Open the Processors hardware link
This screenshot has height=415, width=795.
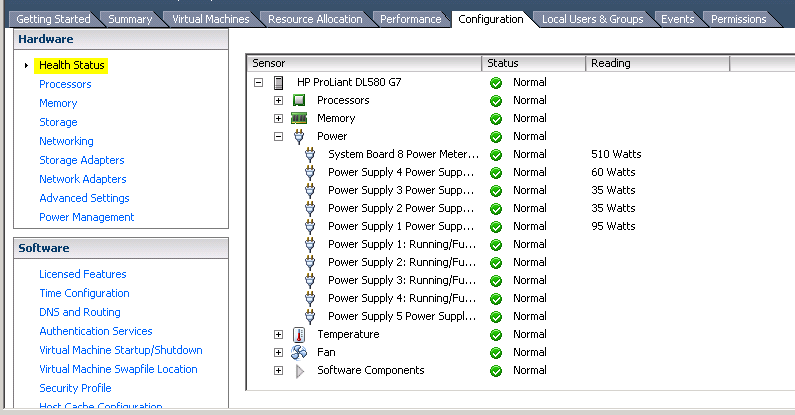pyautogui.click(x=65, y=84)
